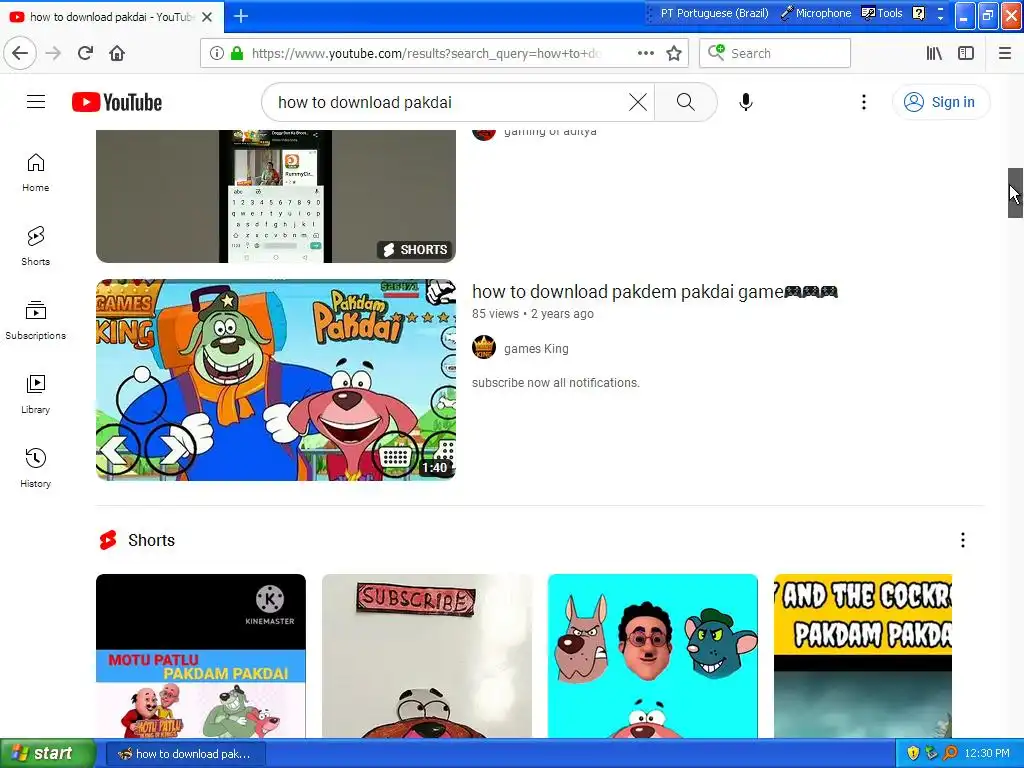This screenshot has width=1024, height=768.
Task: Click the language bar help icon
Action: click(919, 13)
